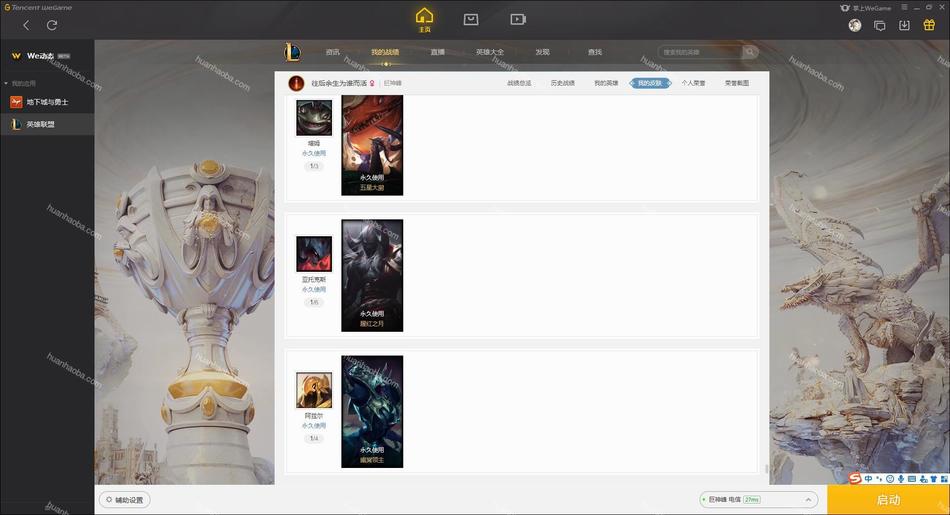This screenshot has width=950, height=515.
Task: Click the We动态 logo icon in the sidebar
Action: click(x=16, y=56)
